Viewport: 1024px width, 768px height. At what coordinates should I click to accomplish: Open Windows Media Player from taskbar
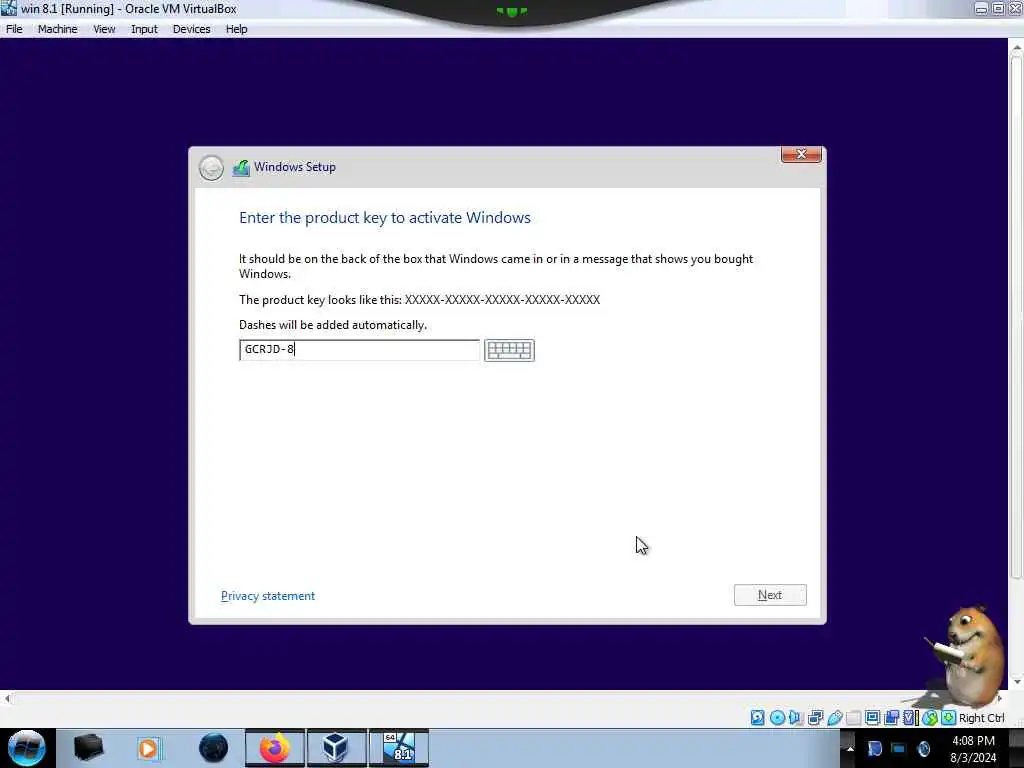[x=149, y=748]
